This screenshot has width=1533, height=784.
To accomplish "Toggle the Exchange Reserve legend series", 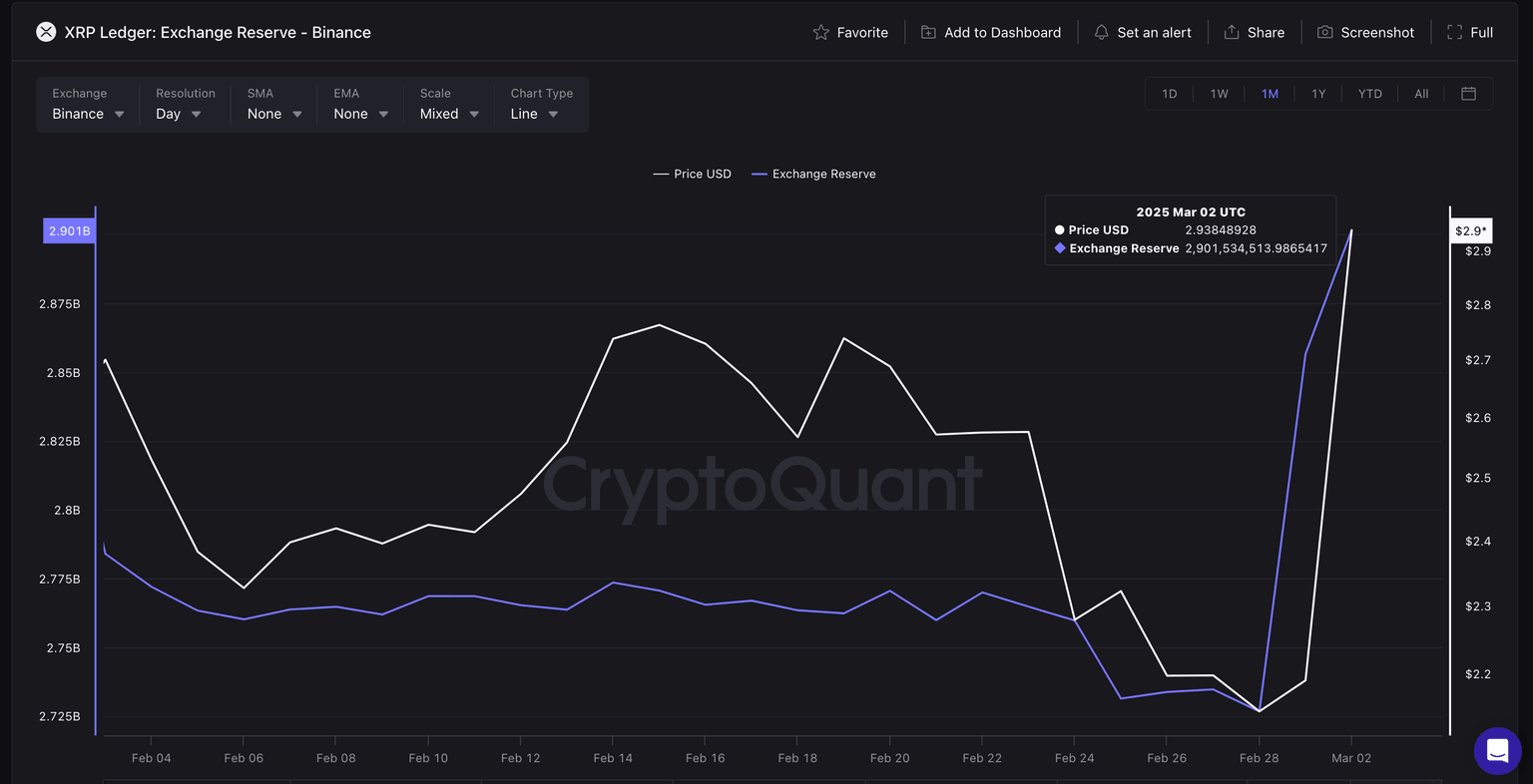I will pyautogui.click(x=813, y=173).
